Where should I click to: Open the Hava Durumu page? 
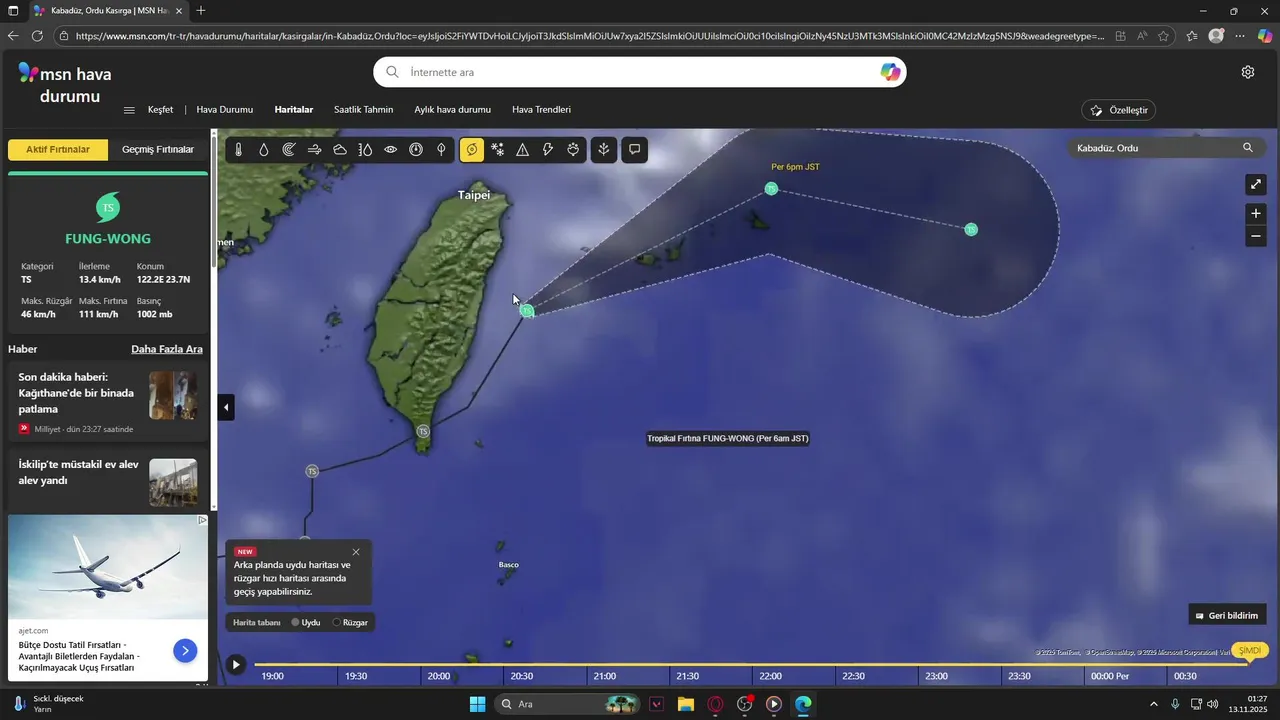click(225, 110)
